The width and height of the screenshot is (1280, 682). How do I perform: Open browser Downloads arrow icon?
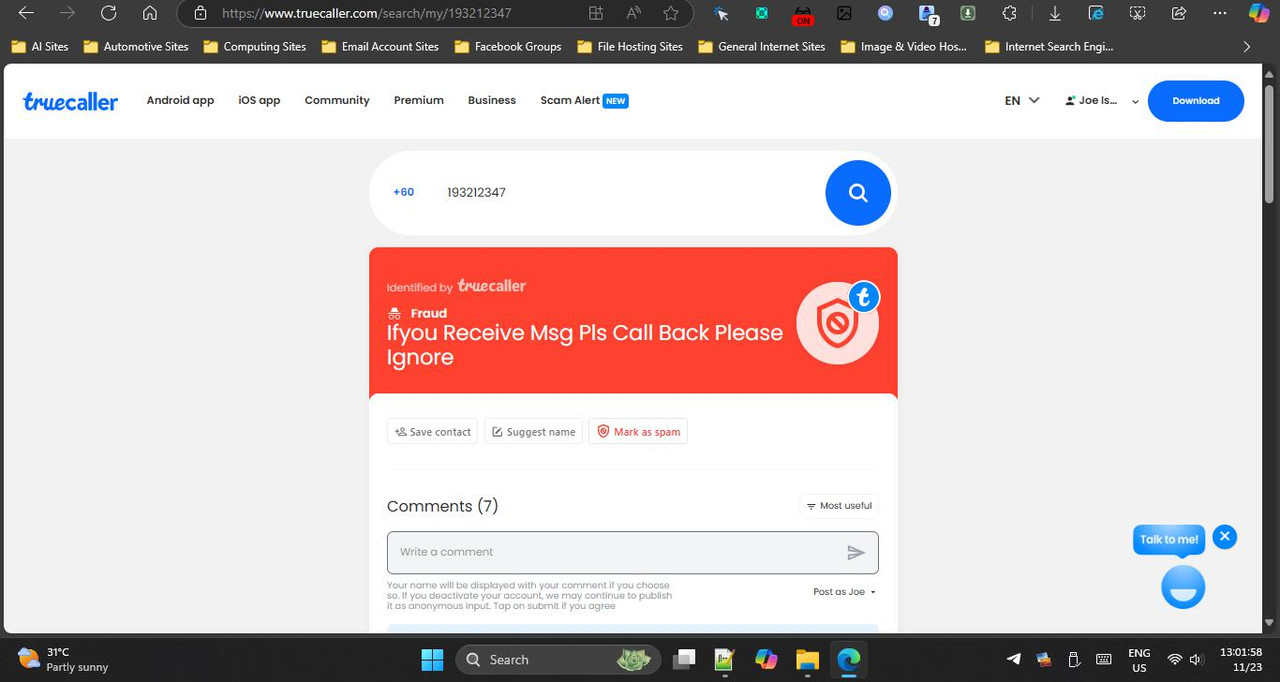pos(1054,14)
